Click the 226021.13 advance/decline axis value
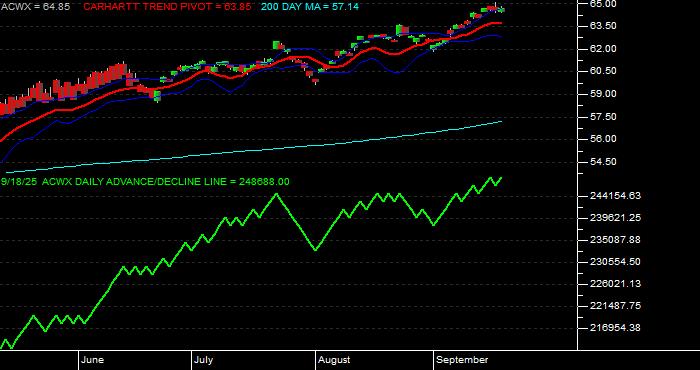Screen dimensions: 700x370 click(616, 284)
